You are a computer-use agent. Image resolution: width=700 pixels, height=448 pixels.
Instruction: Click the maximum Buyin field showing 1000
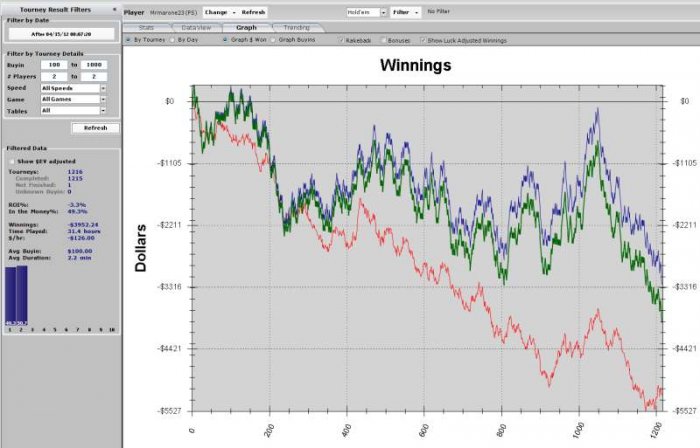(x=94, y=65)
